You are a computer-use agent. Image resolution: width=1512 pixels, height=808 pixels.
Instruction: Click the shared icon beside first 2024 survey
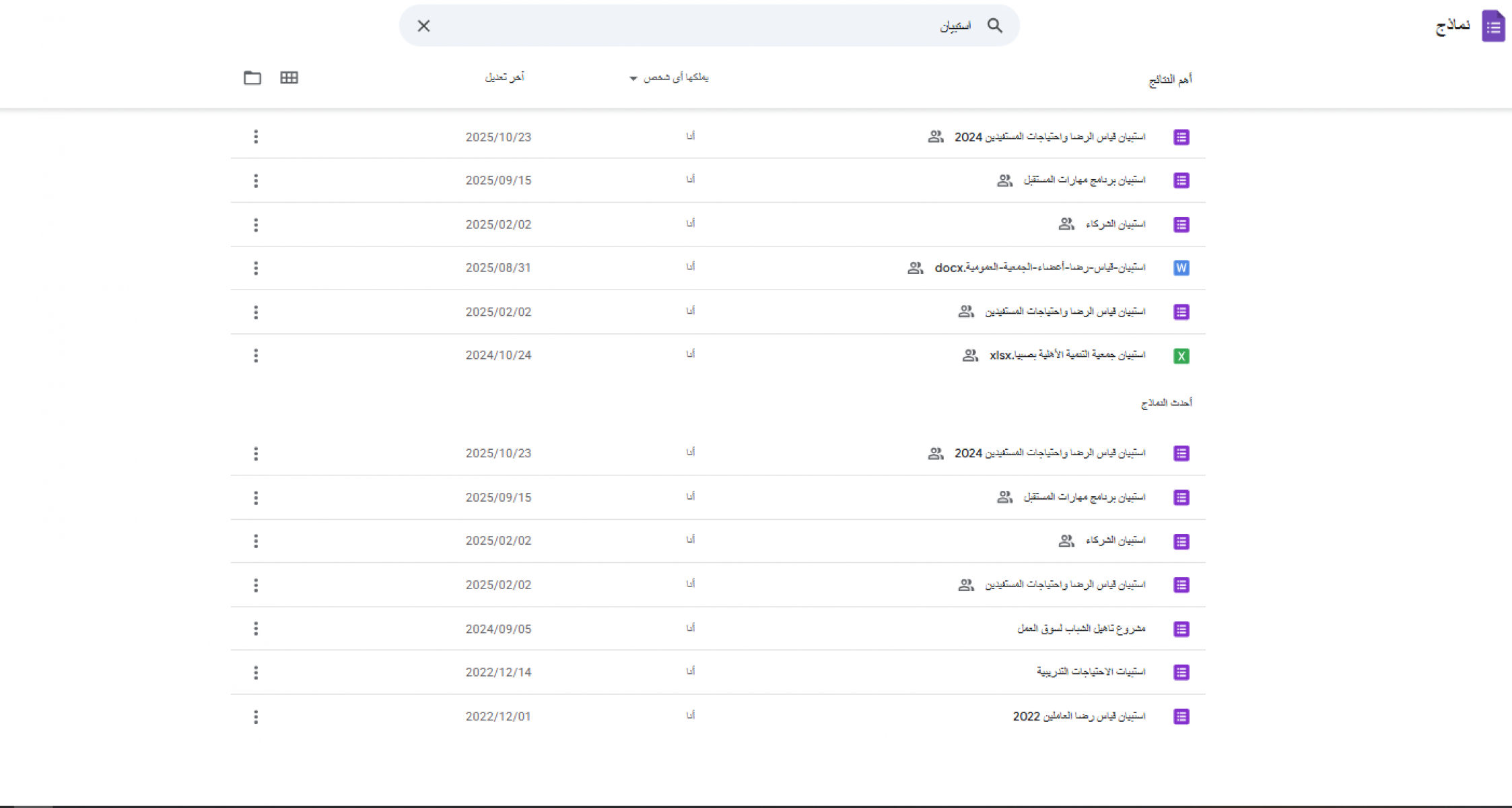click(935, 137)
